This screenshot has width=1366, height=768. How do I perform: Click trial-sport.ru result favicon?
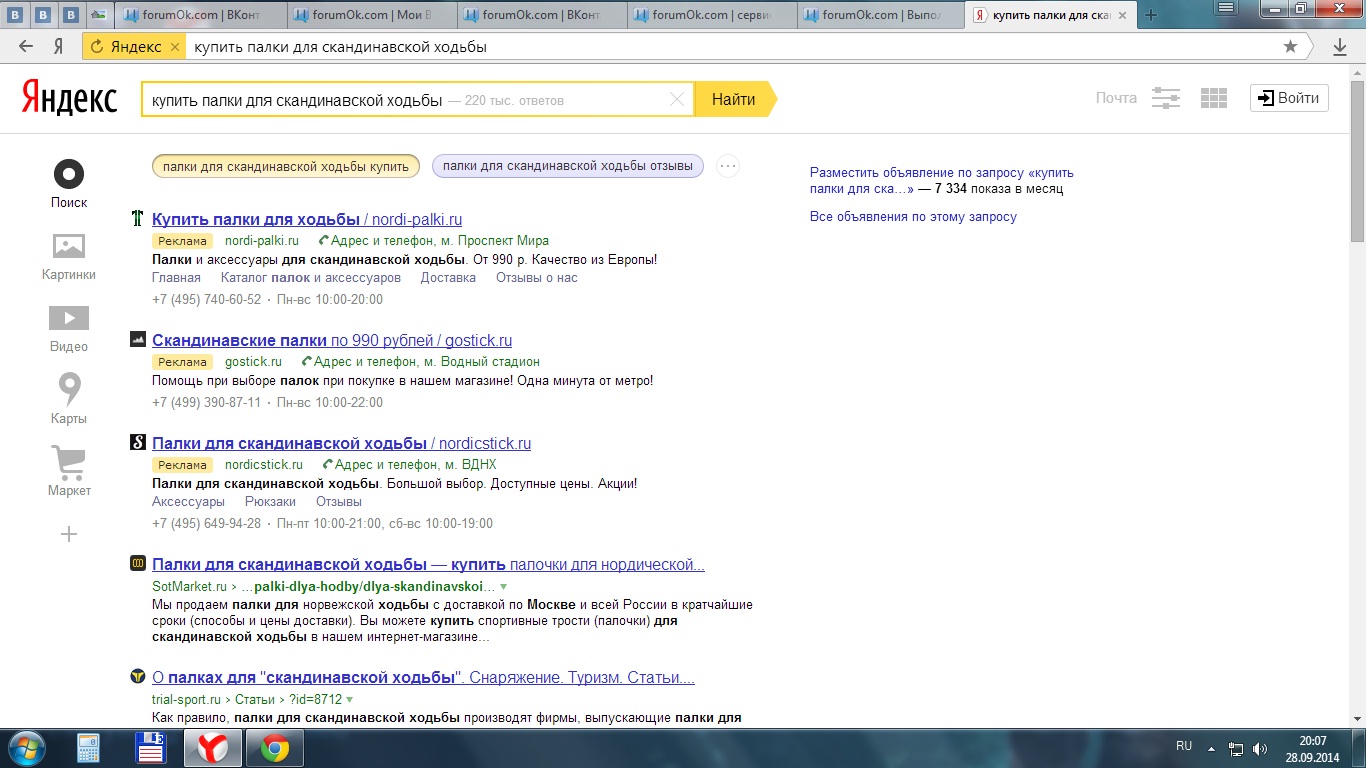pyautogui.click(x=138, y=677)
